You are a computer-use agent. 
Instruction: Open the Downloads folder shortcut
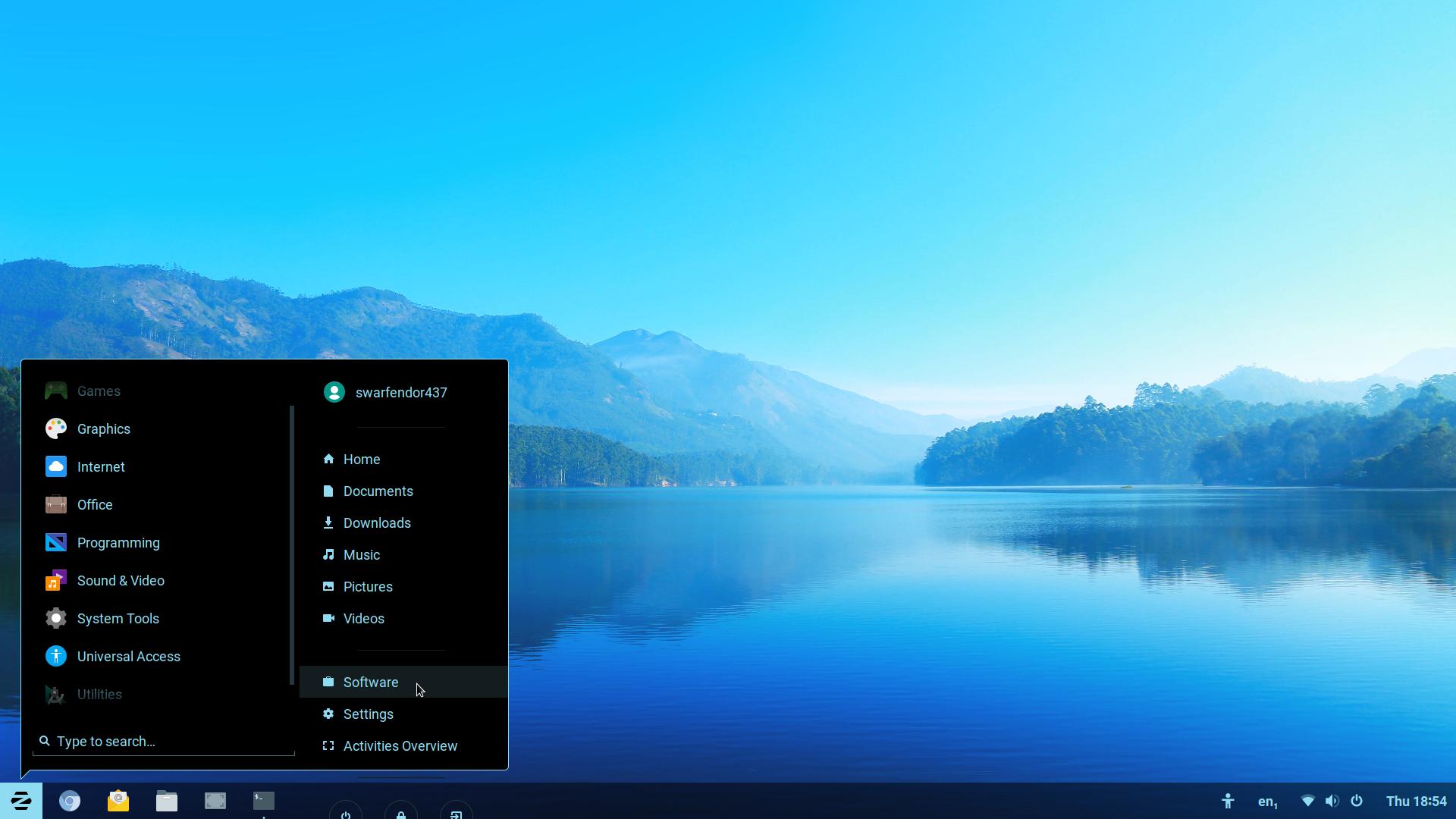click(377, 522)
